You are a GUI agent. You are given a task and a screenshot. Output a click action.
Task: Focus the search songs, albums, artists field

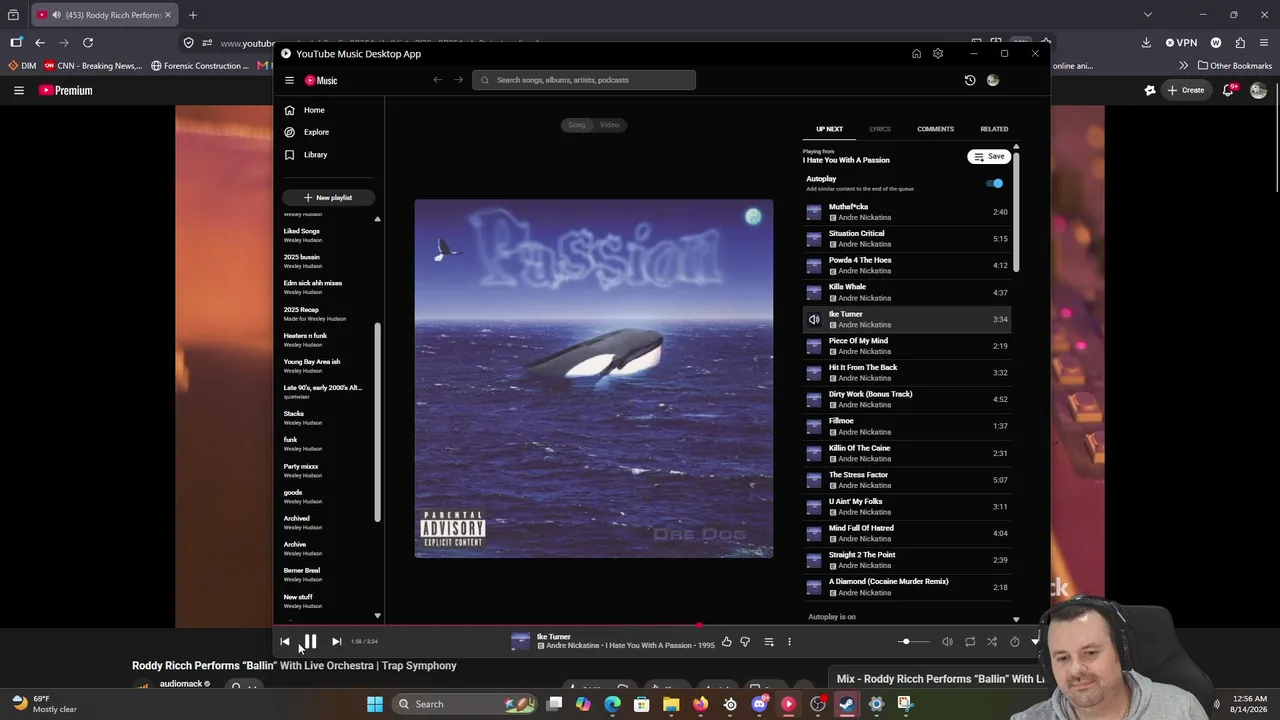(x=584, y=80)
